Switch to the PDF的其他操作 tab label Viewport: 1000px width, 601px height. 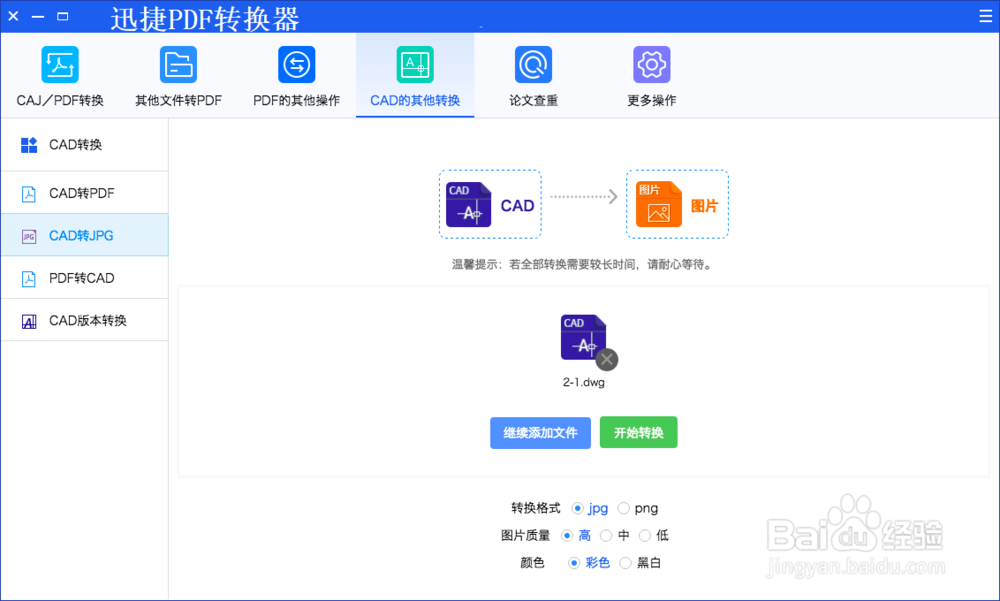click(x=297, y=101)
